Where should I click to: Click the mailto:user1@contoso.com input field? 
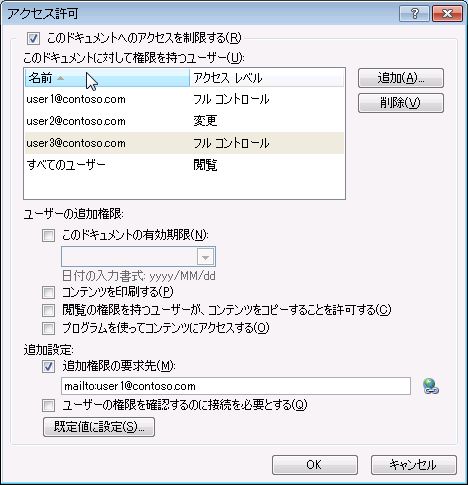(236, 386)
